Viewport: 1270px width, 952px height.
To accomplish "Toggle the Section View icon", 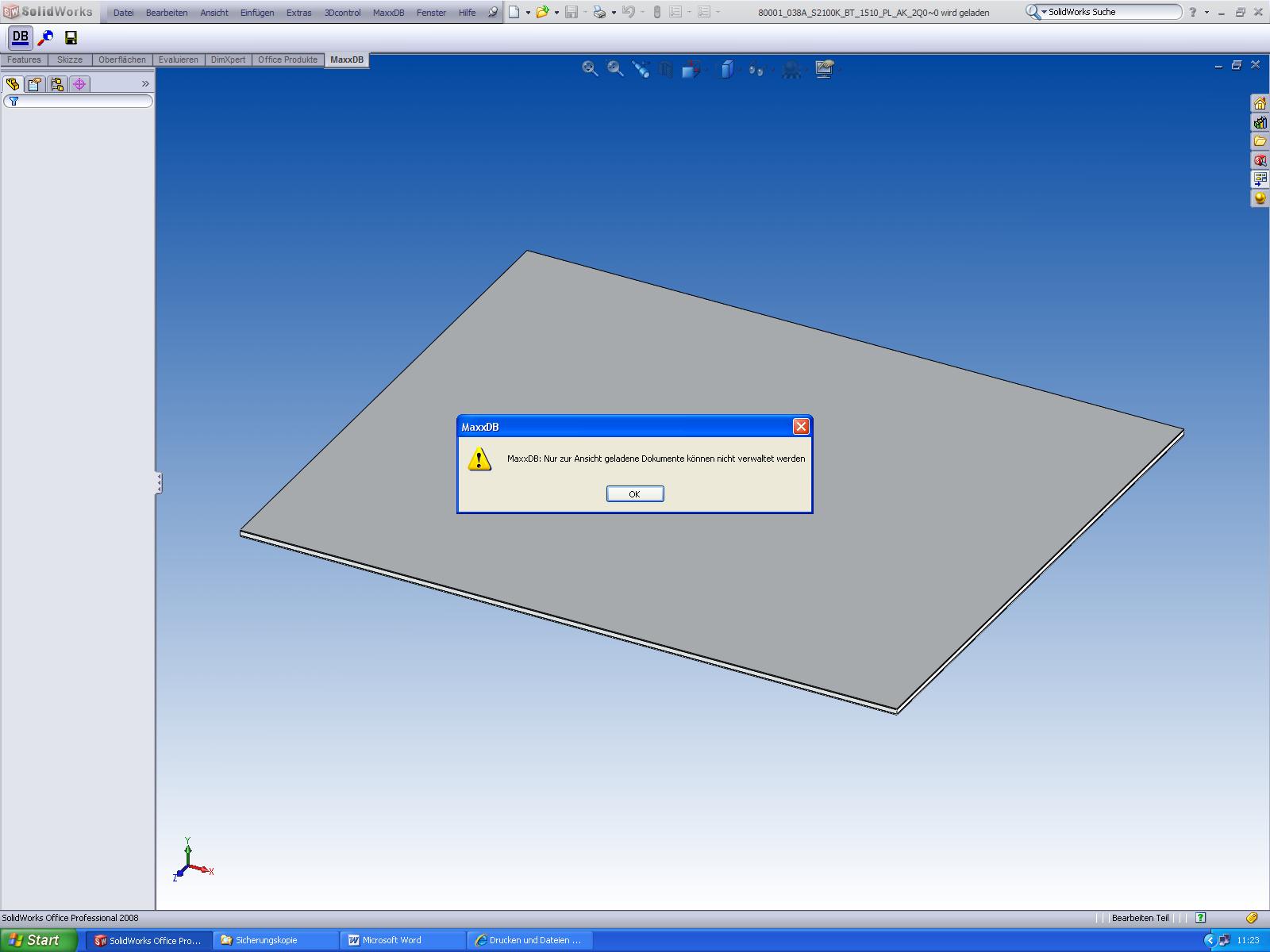I will 666,69.
